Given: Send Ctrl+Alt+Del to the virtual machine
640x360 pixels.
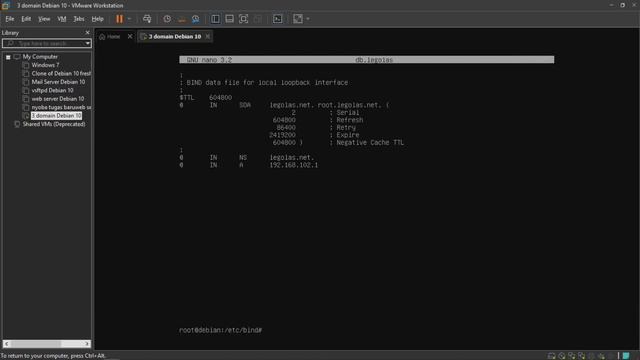Looking at the screenshot, I should tap(147, 19).
